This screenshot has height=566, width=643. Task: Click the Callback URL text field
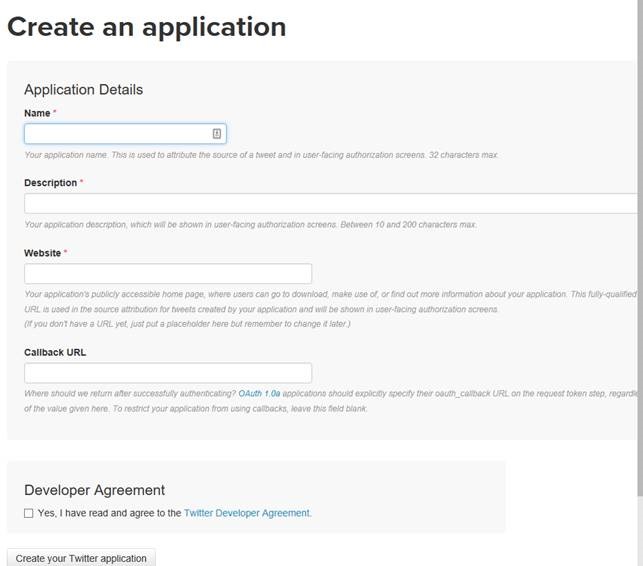[x=168, y=373]
